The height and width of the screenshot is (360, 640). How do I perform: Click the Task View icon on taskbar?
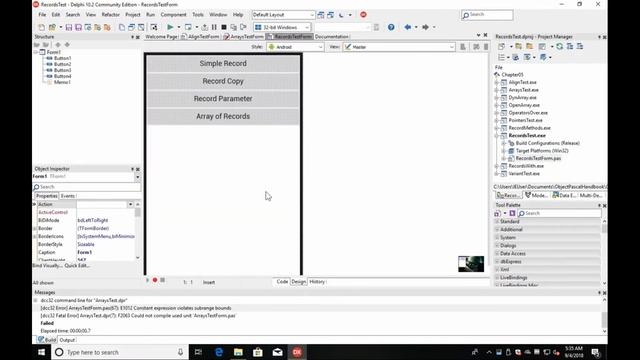point(198,352)
